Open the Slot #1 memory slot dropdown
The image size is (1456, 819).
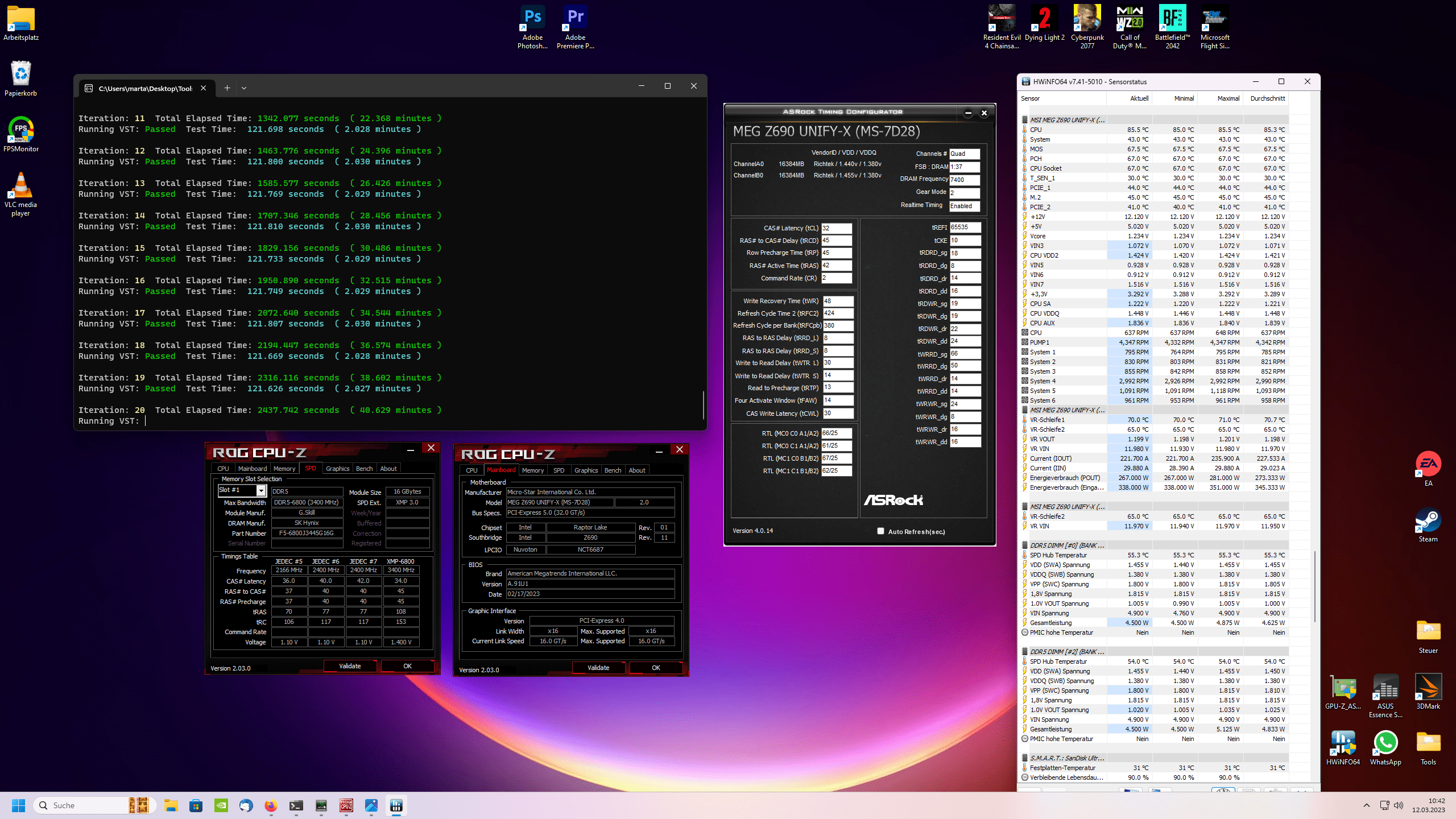click(243, 490)
